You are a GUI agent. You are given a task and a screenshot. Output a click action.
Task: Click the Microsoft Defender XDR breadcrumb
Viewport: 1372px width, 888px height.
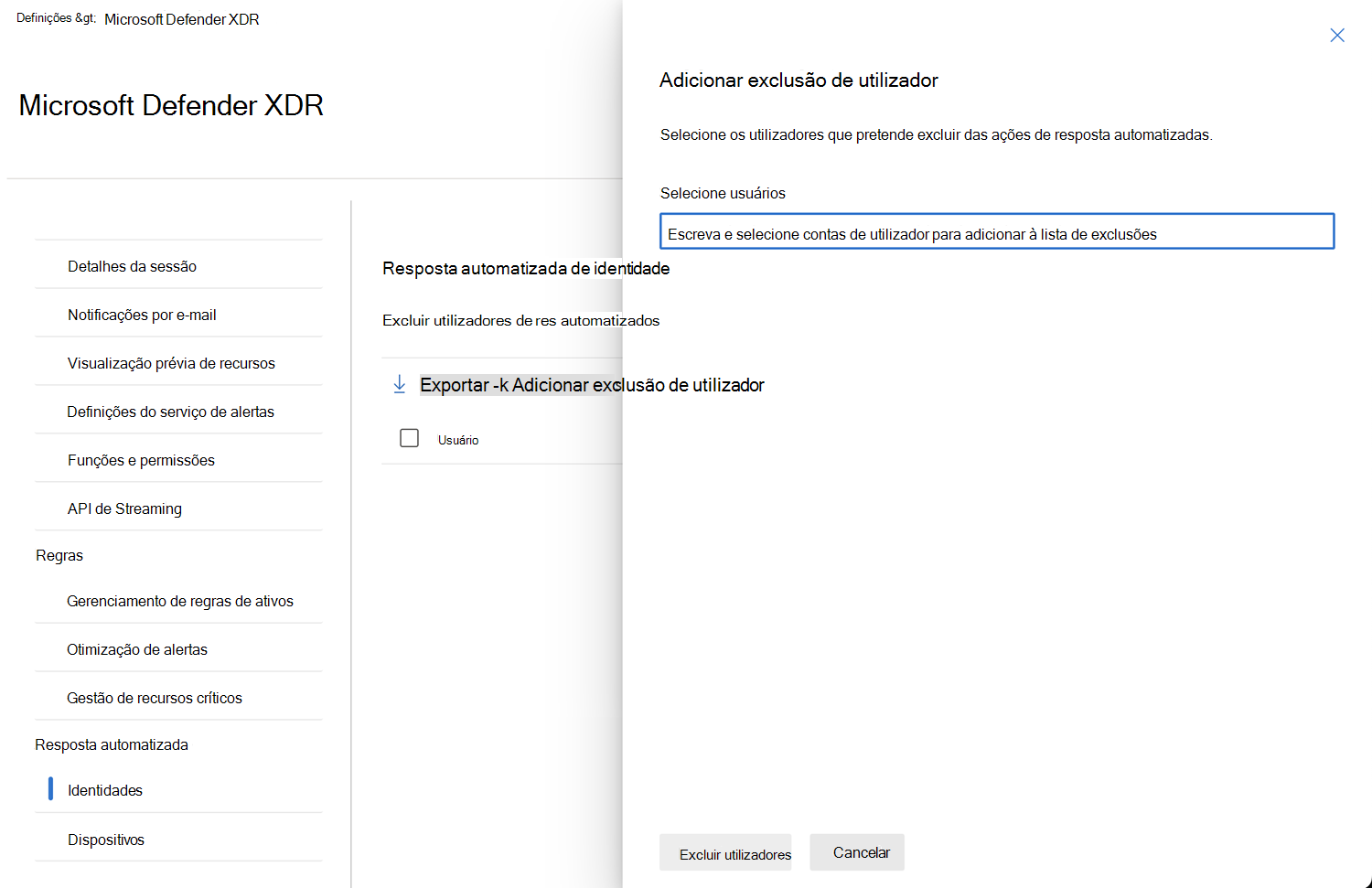pos(182,19)
